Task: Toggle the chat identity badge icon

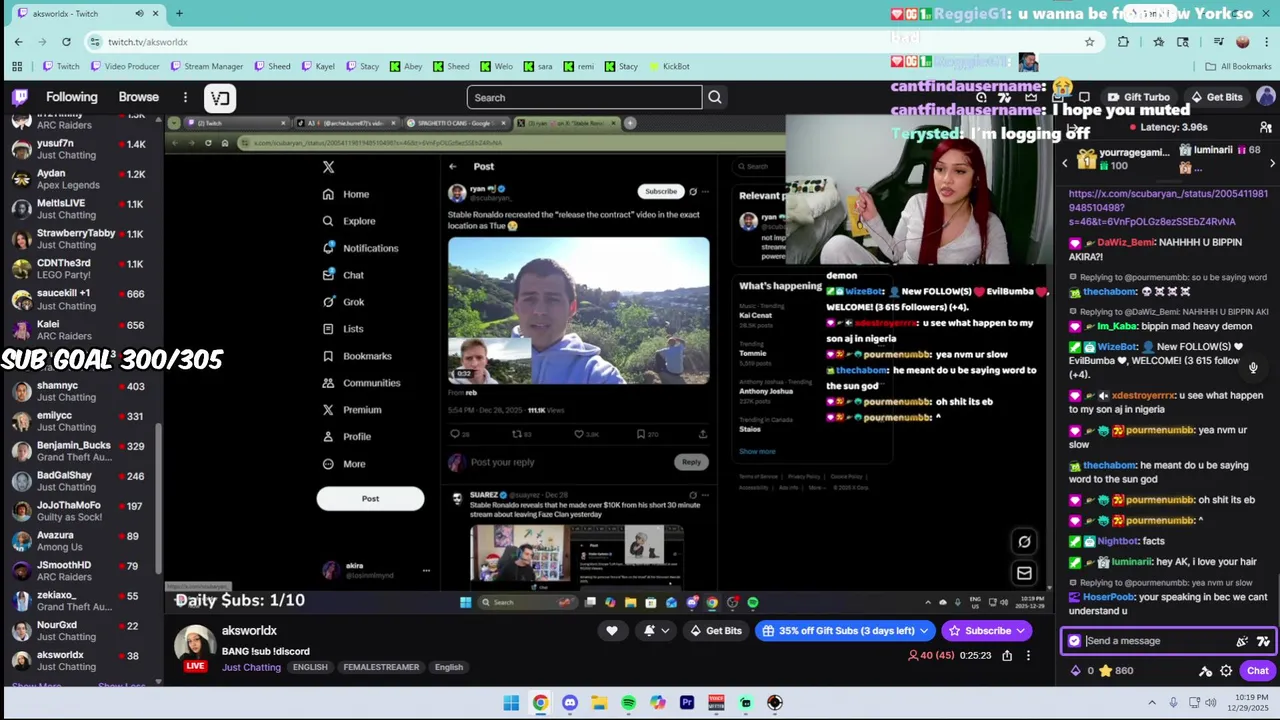Action: pyautogui.click(x=1074, y=641)
